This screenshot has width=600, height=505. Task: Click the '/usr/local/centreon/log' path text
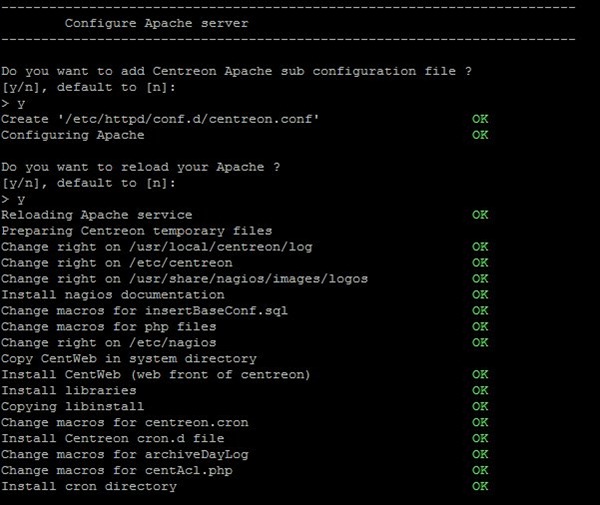(221, 247)
